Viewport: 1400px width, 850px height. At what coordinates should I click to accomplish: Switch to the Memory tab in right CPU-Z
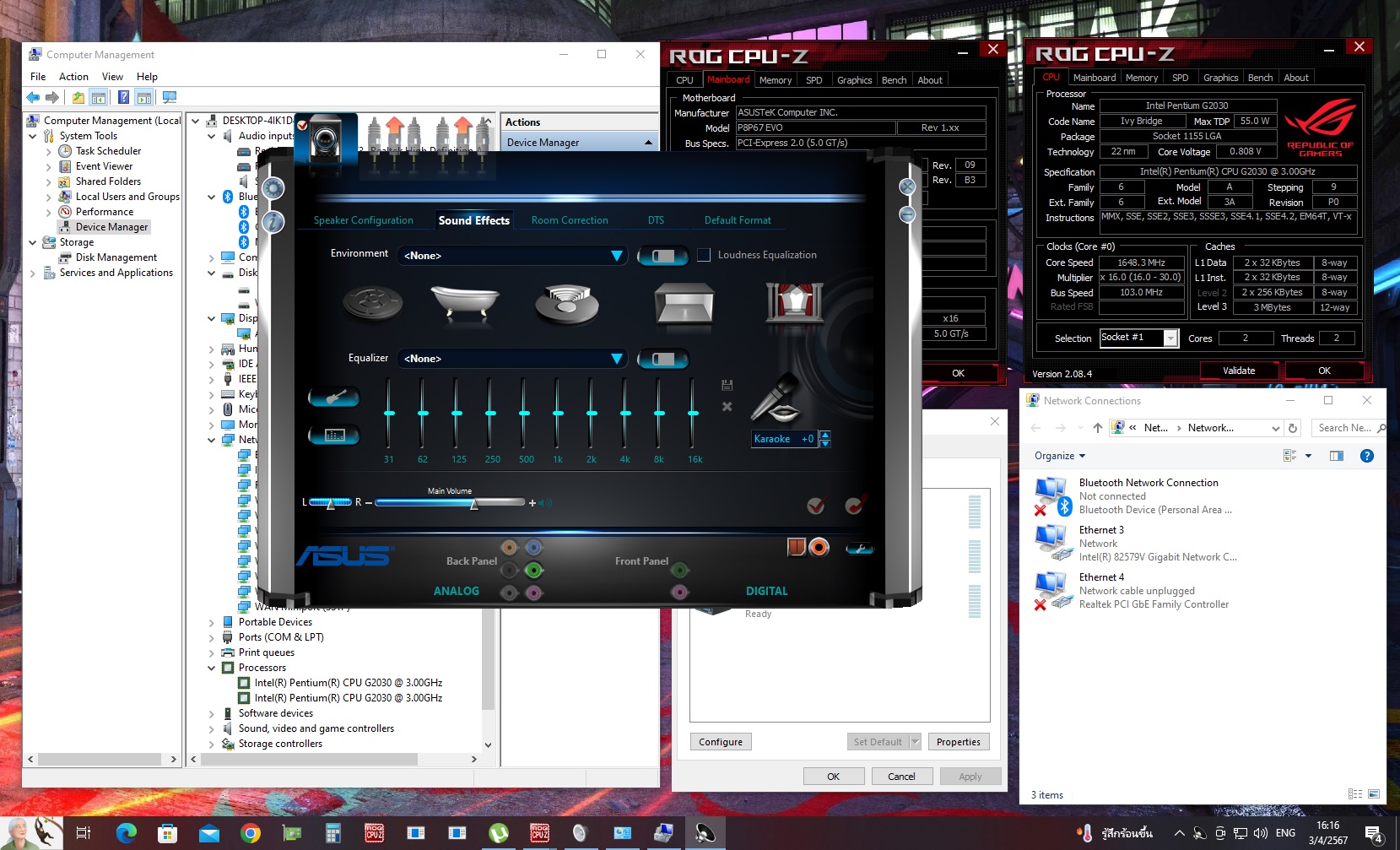1142,78
